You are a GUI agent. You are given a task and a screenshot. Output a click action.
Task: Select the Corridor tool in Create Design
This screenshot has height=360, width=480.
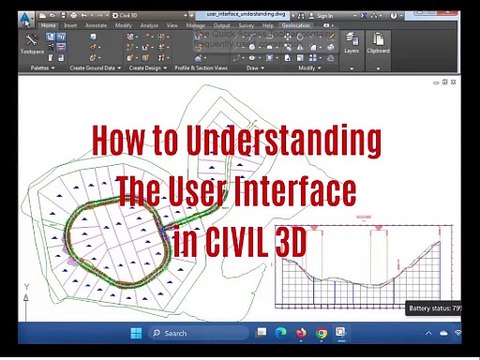[145, 58]
